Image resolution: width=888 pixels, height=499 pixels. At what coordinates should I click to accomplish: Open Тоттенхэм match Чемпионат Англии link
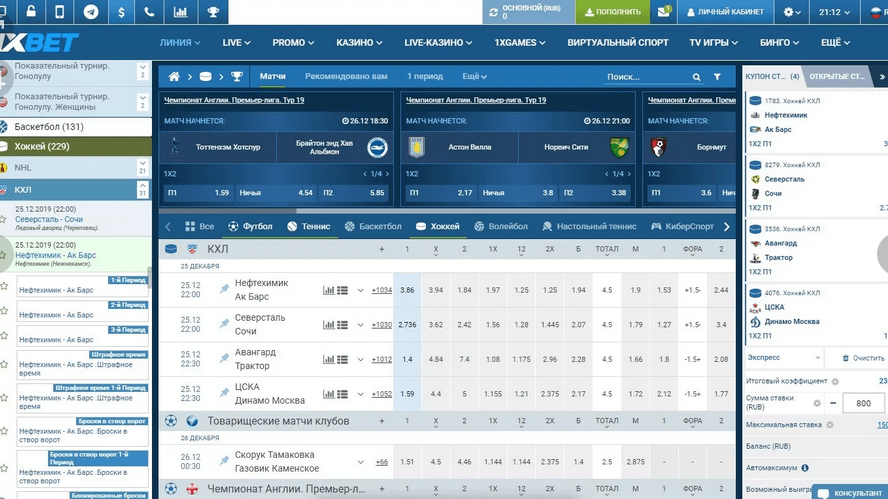[234, 100]
